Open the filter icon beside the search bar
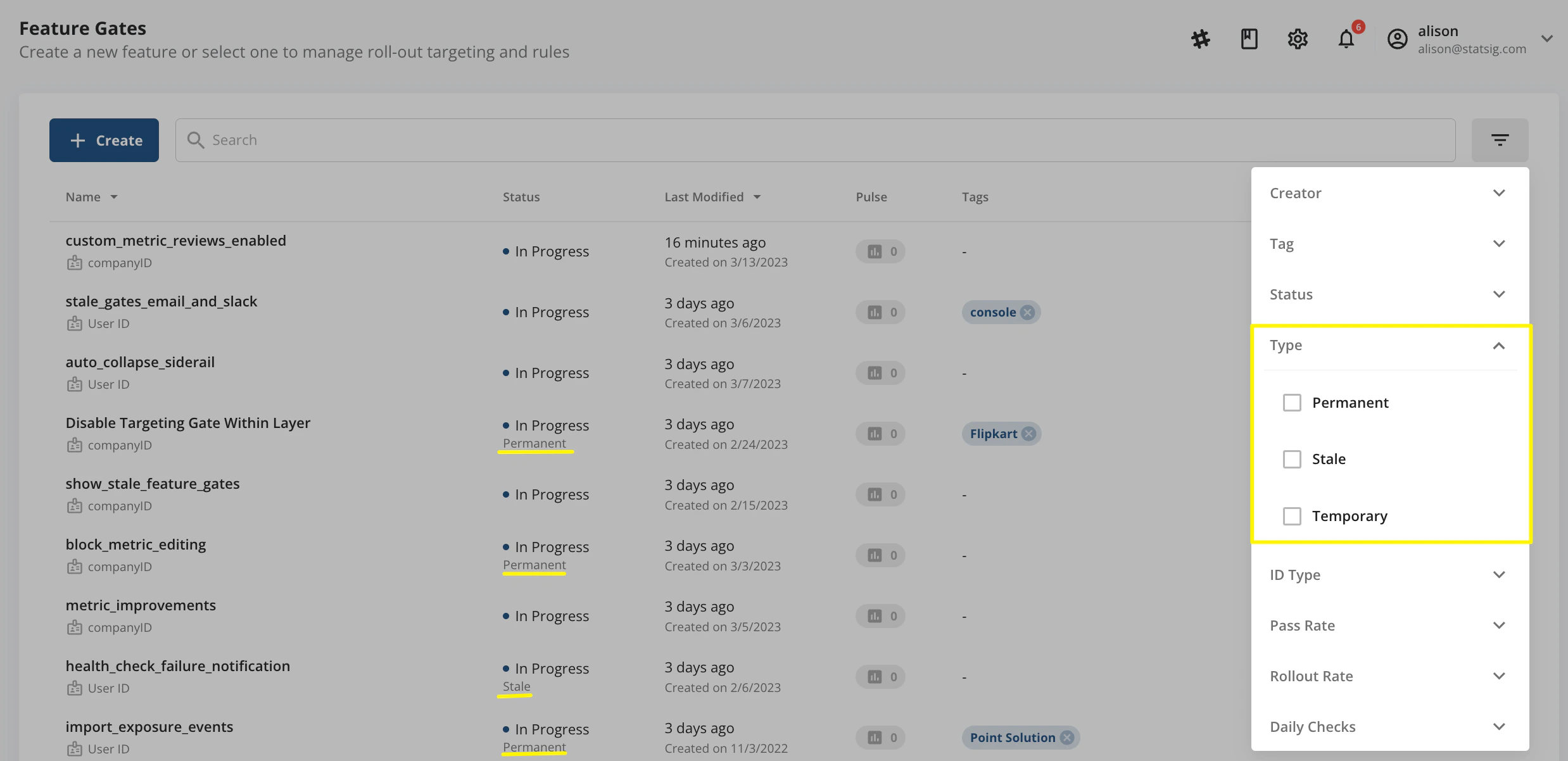 click(1500, 139)
